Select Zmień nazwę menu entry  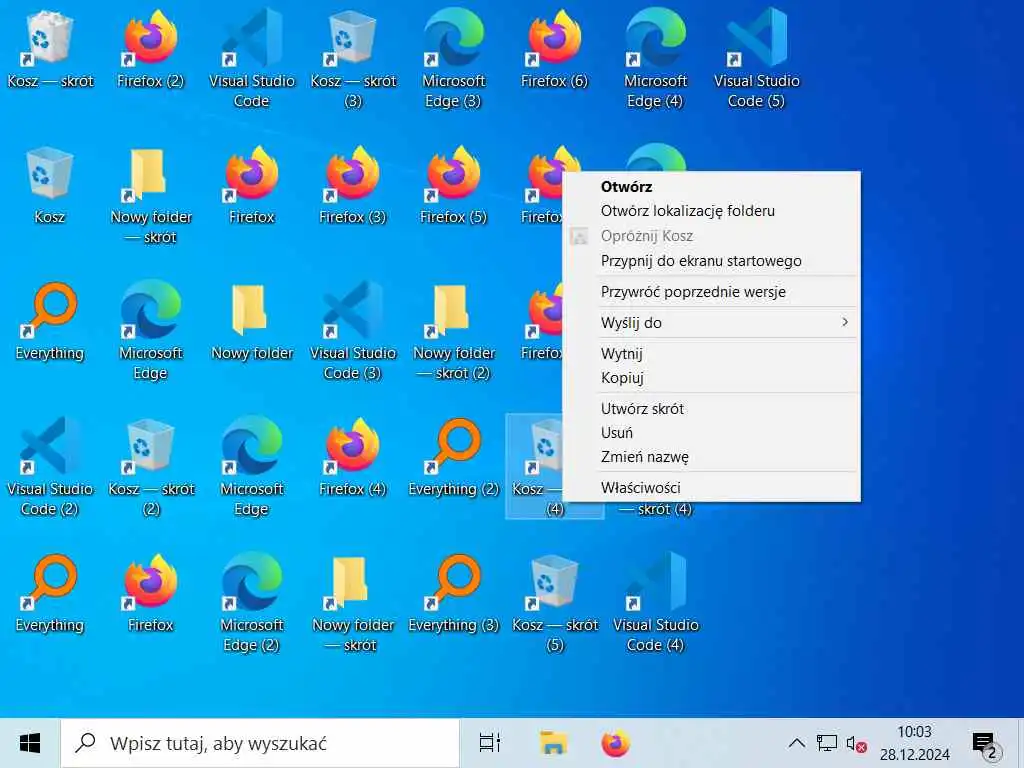click(711, 456)
